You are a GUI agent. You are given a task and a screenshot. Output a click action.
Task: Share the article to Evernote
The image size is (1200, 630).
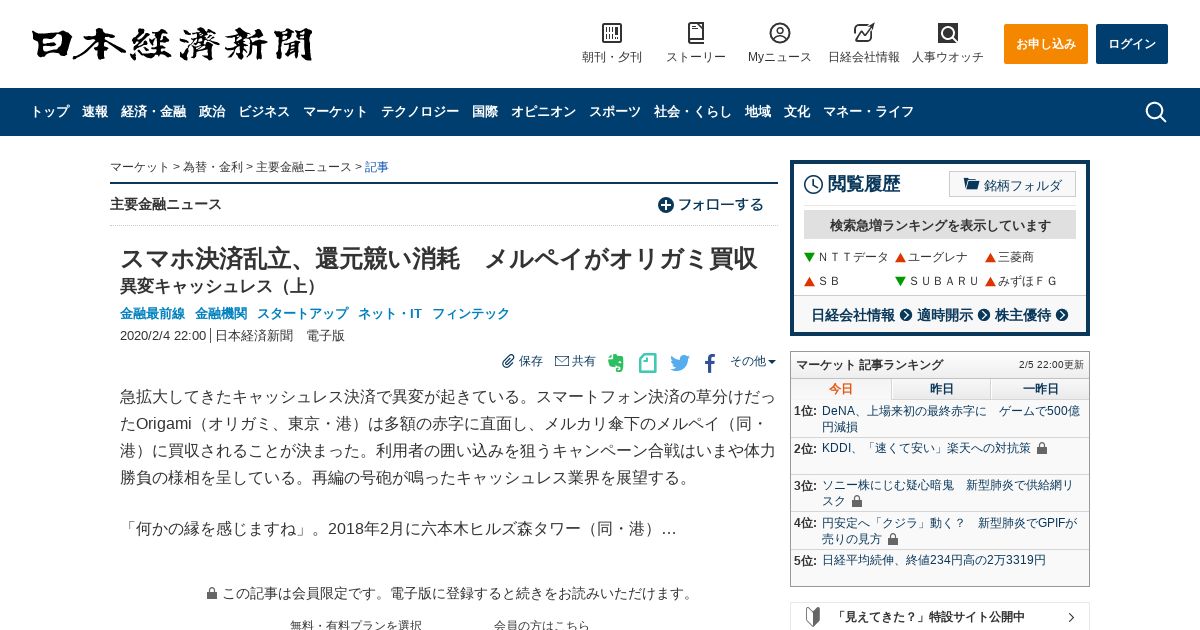tap(616, 363)
